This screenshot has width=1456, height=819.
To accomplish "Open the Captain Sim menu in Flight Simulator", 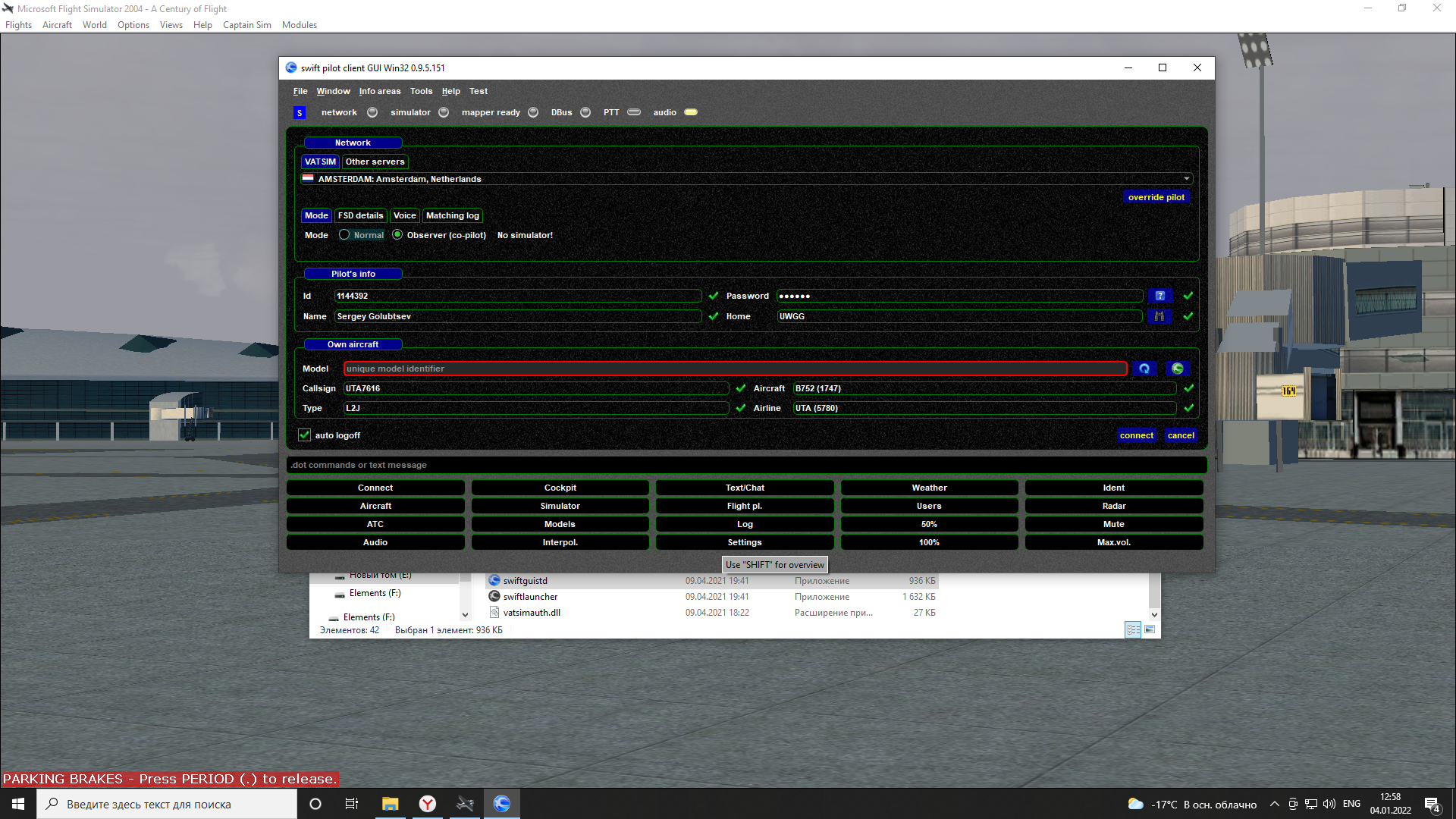I will point(247,25).
